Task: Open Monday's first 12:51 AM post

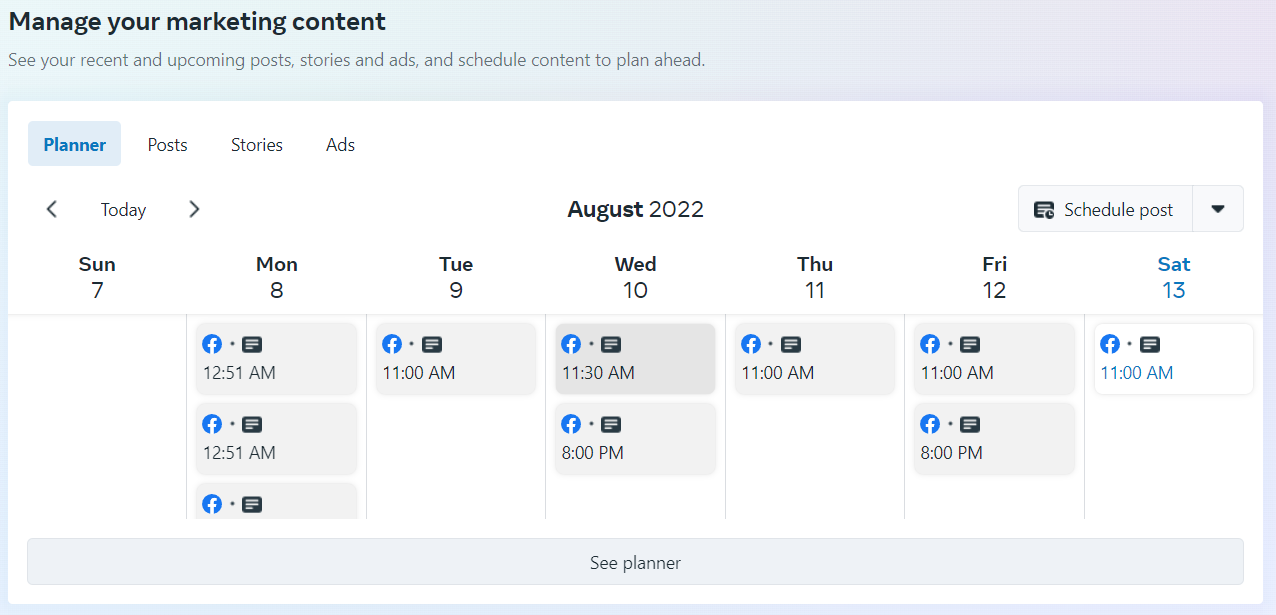Action: click(x=276, y=359)
